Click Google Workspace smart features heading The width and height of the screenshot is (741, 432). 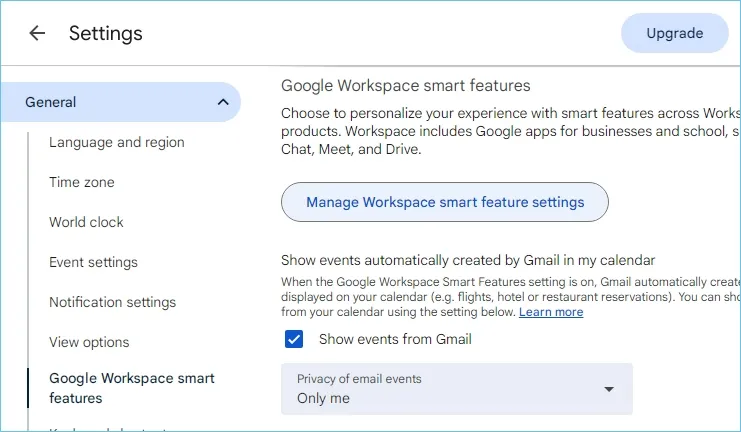tap(405, 86)
